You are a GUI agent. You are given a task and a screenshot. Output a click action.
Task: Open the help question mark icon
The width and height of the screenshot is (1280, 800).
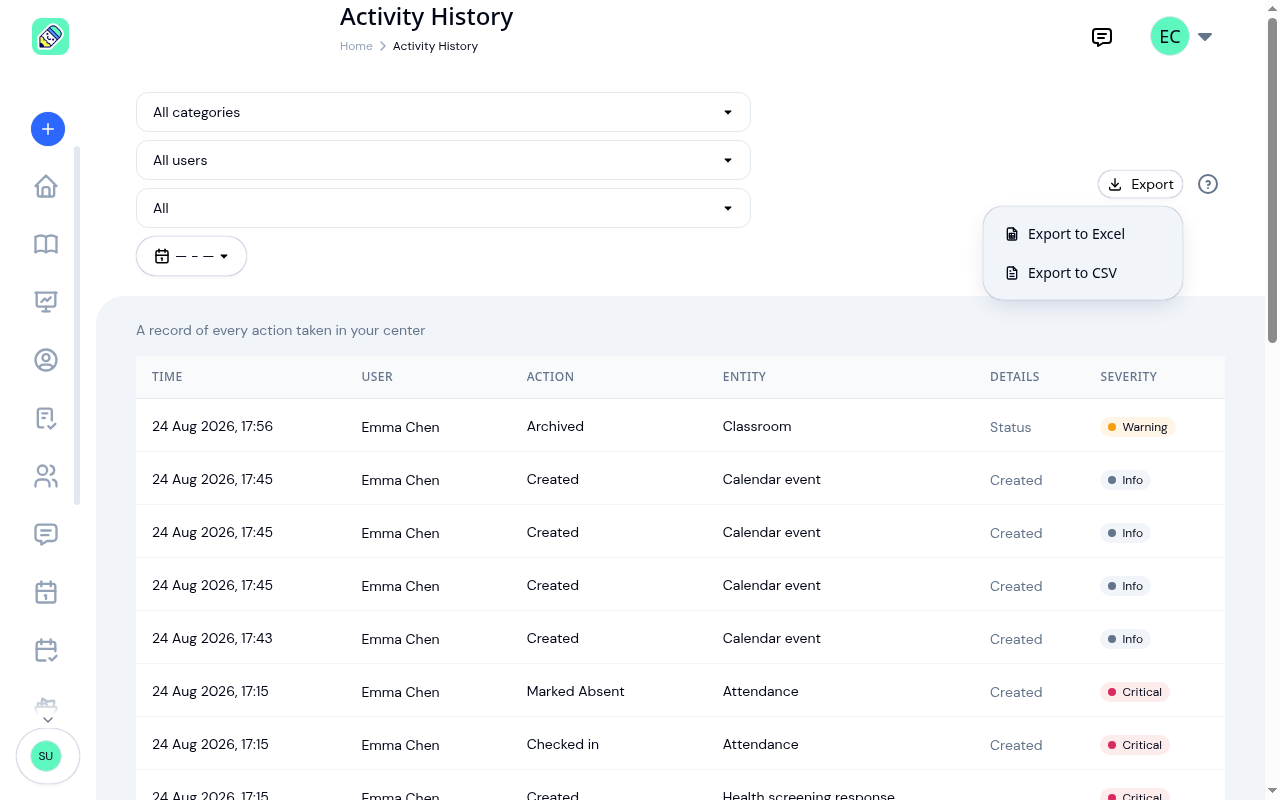click(1208, 184)
